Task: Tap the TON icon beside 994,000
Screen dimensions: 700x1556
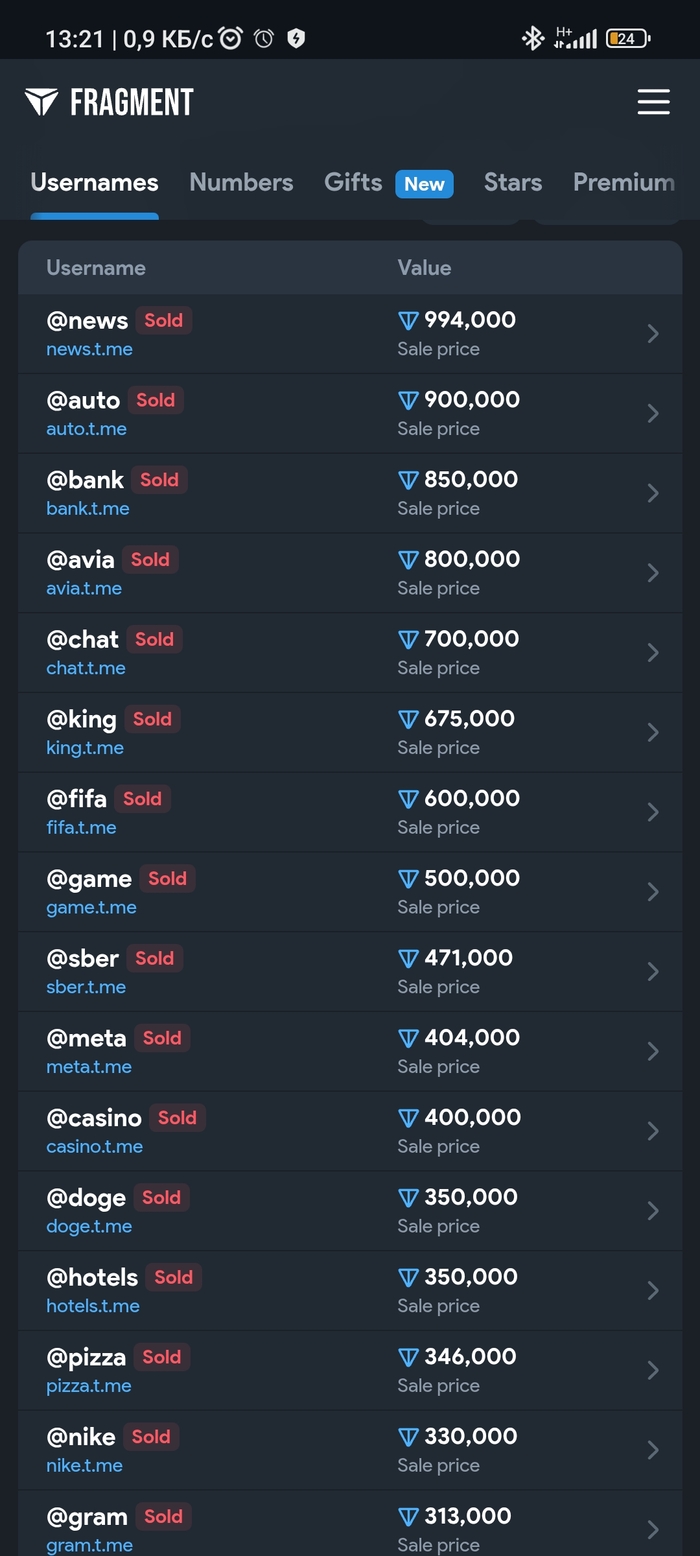Action: click(x=408, y=321)
